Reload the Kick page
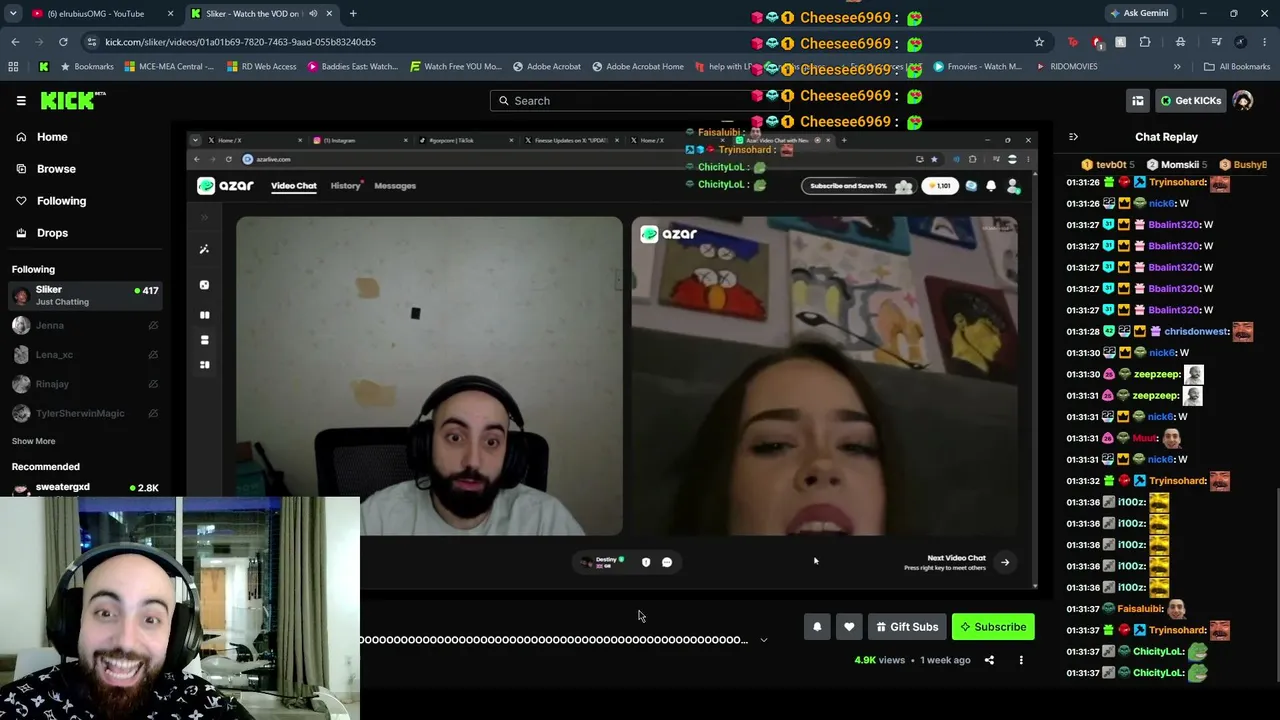Image resolution: width=1280 pixels, height=720 pixels. tap(63, 42)
